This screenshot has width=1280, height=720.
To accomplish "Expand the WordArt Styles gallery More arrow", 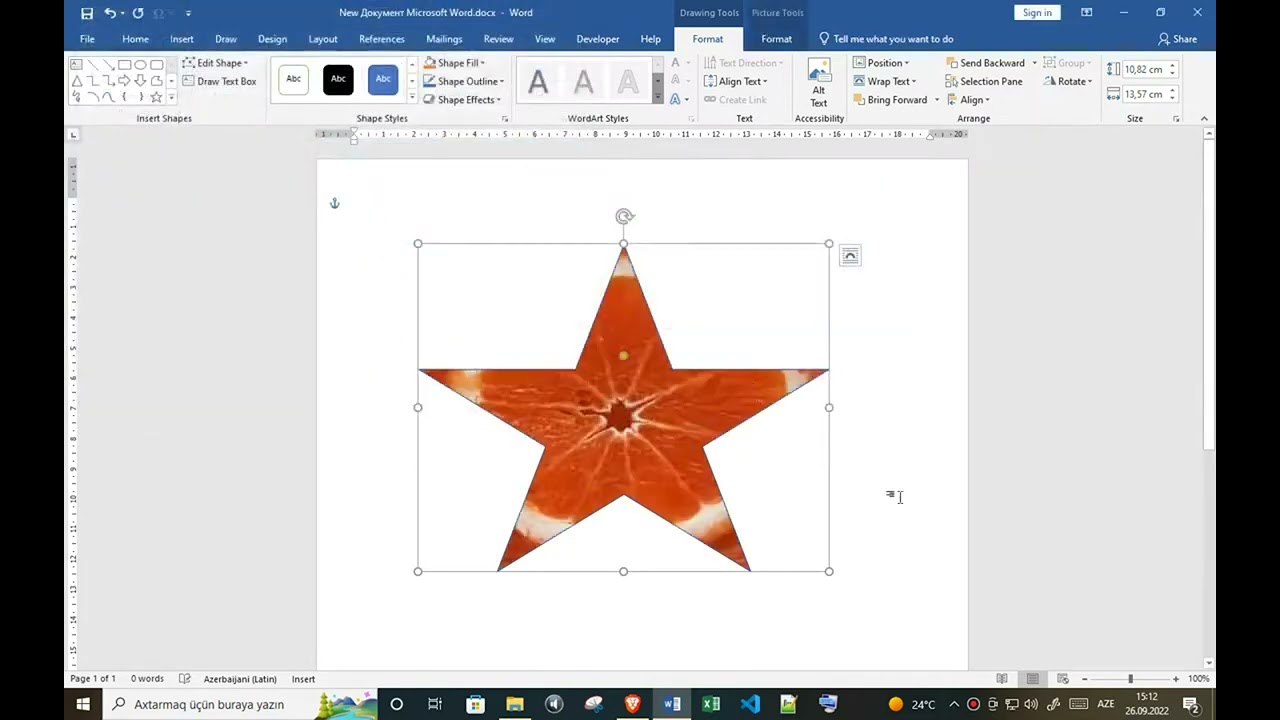I will coord(657,98).
